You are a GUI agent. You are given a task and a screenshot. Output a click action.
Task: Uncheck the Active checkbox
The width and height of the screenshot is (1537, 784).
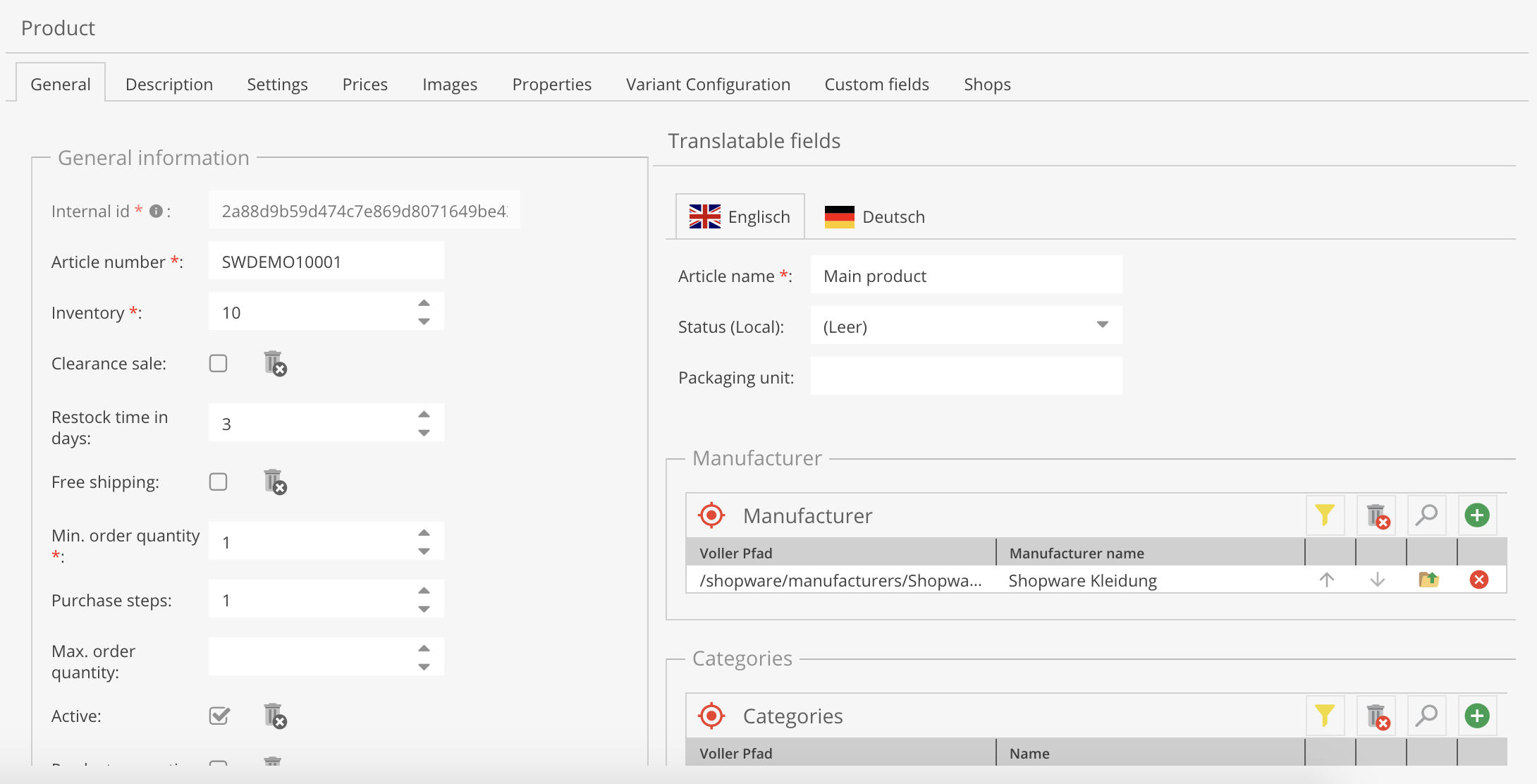219,716
